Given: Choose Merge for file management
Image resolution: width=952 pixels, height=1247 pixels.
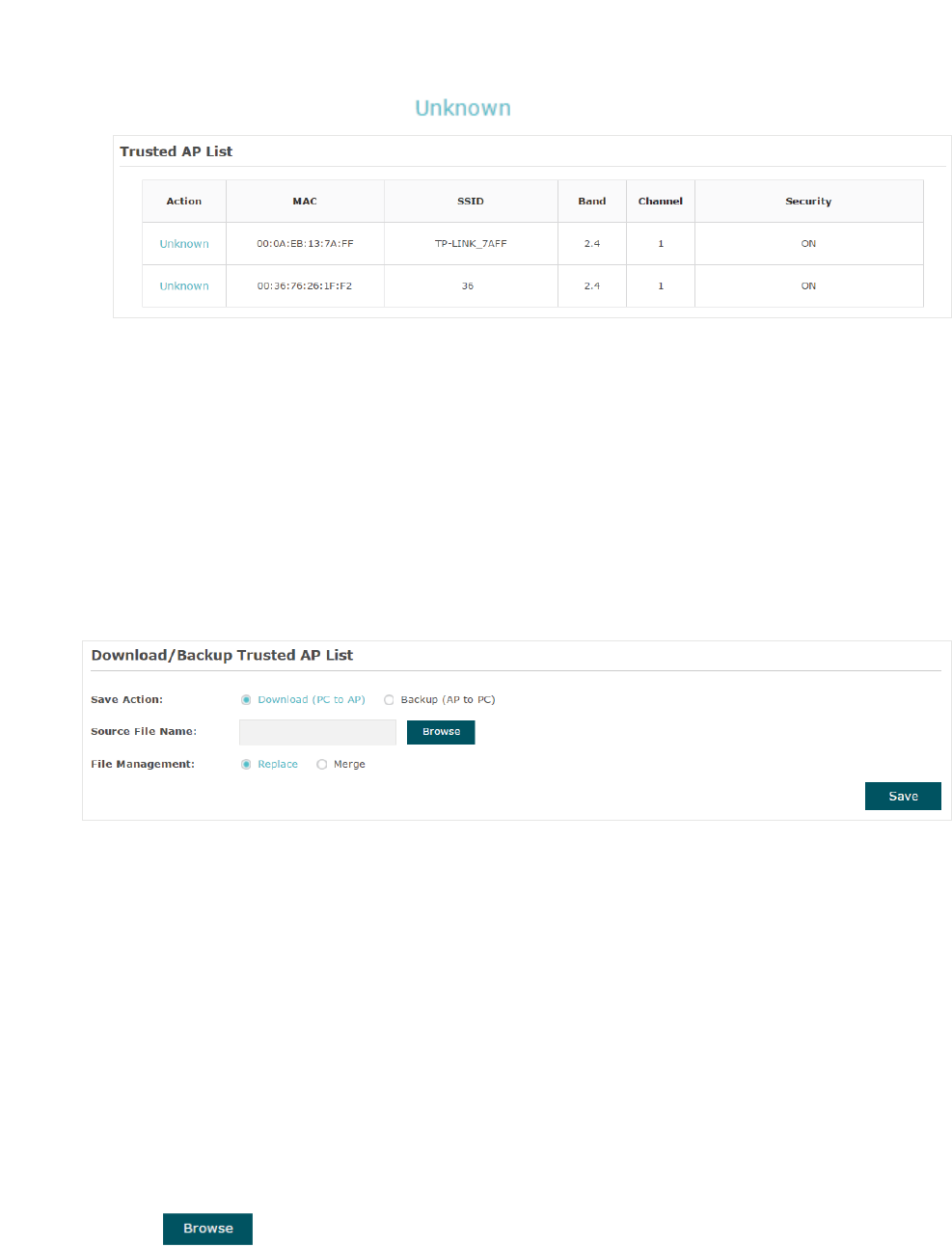Looking at the screenshot, I should (x=322, y=765).
